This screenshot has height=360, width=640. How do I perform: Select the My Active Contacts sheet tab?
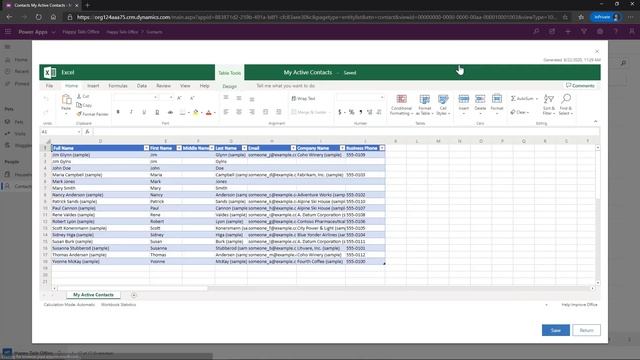[93, 295]
